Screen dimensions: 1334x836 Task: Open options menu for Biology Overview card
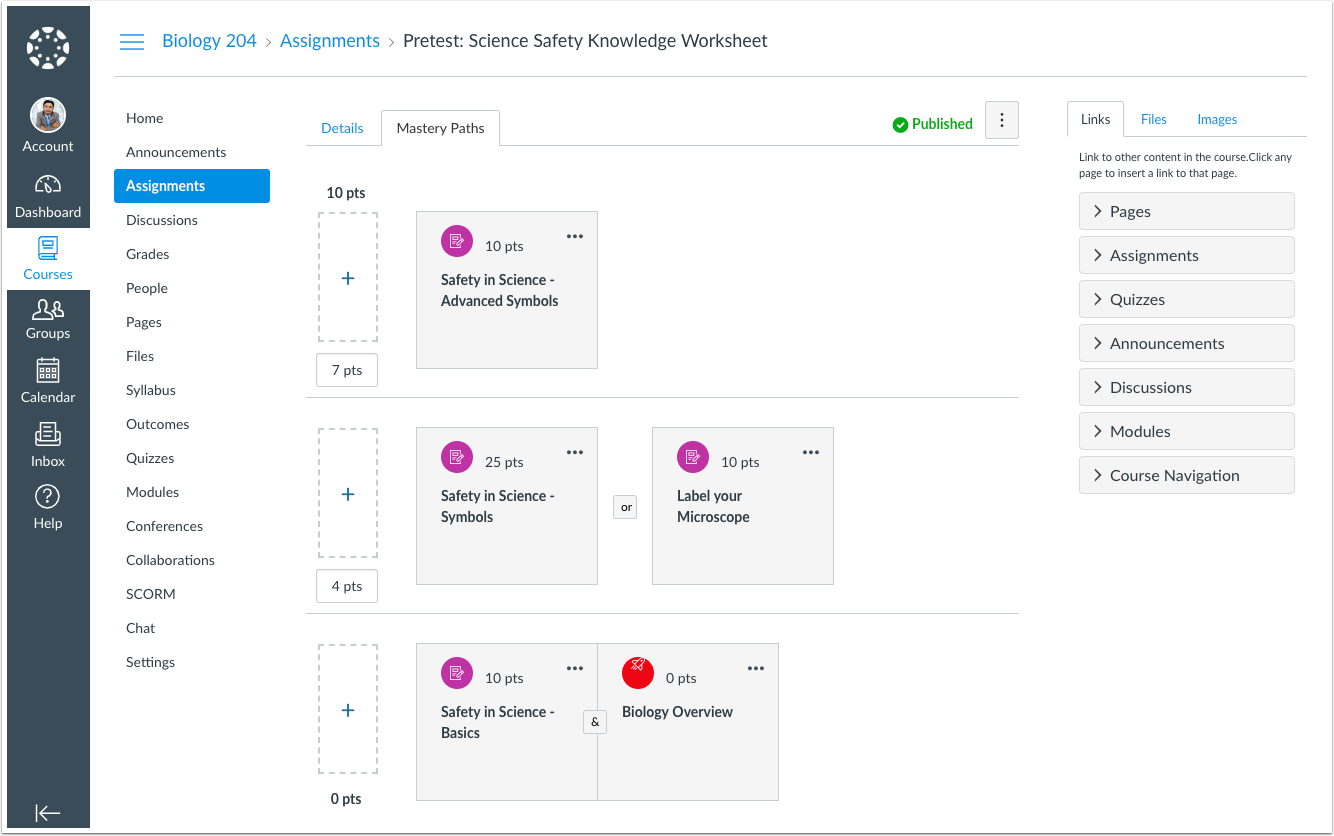point(756,668)
